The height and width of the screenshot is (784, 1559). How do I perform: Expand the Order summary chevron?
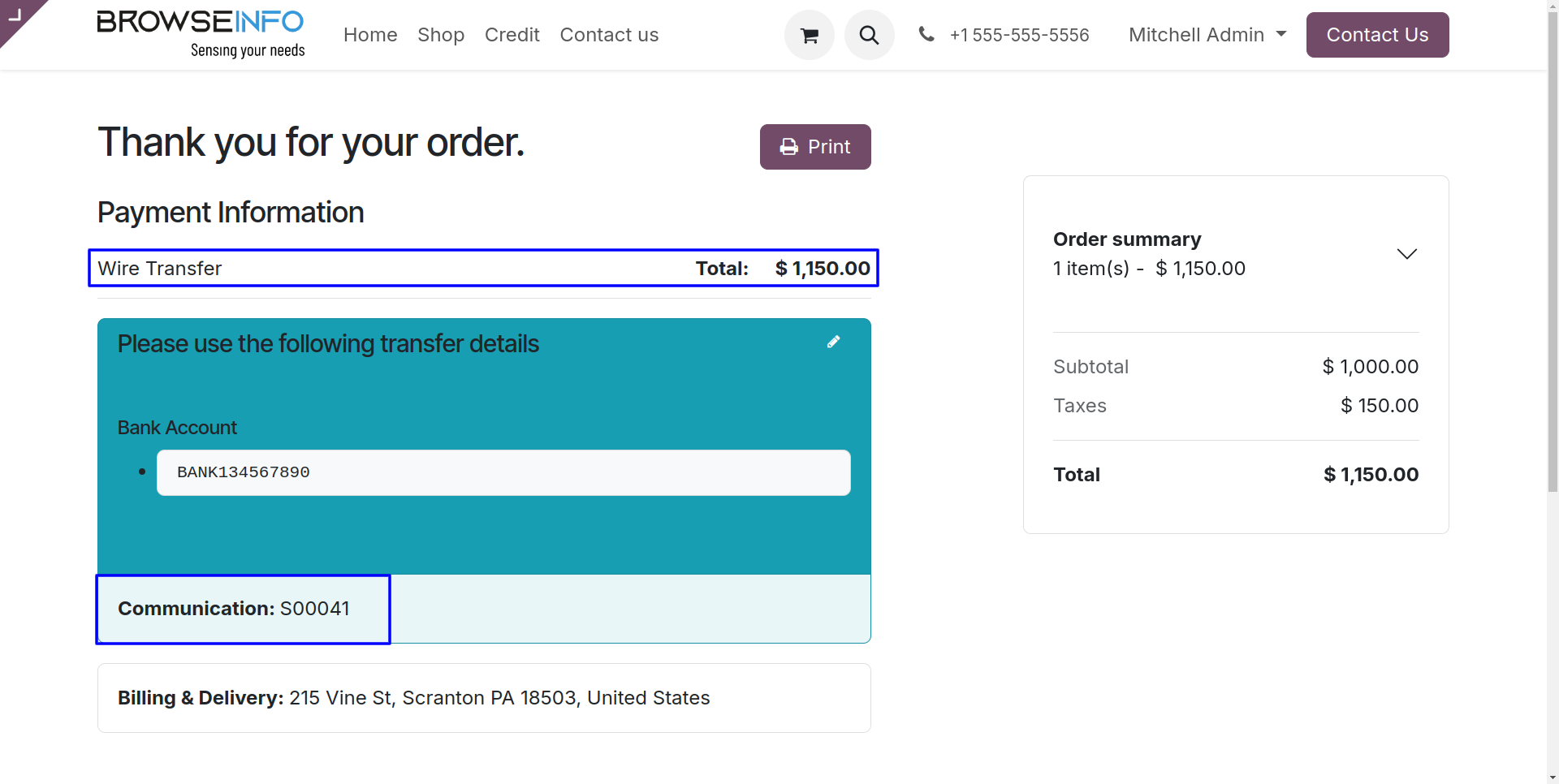[x=1406, y=254]
